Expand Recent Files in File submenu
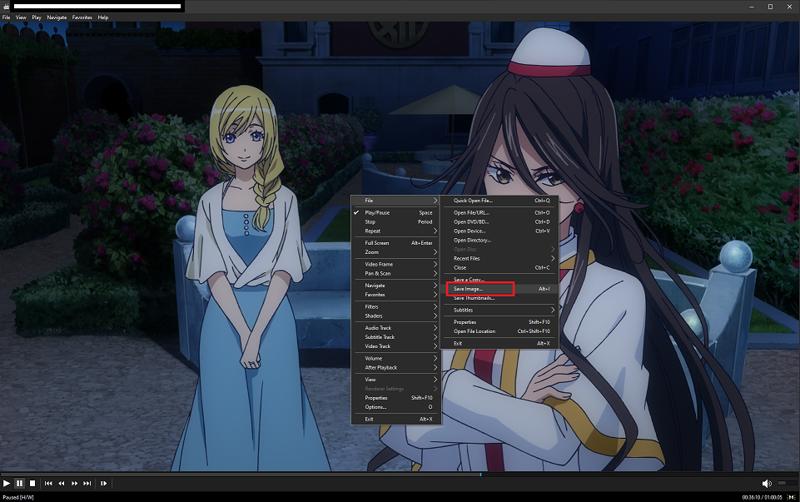The image size is (800, 502). click(499, 259)
